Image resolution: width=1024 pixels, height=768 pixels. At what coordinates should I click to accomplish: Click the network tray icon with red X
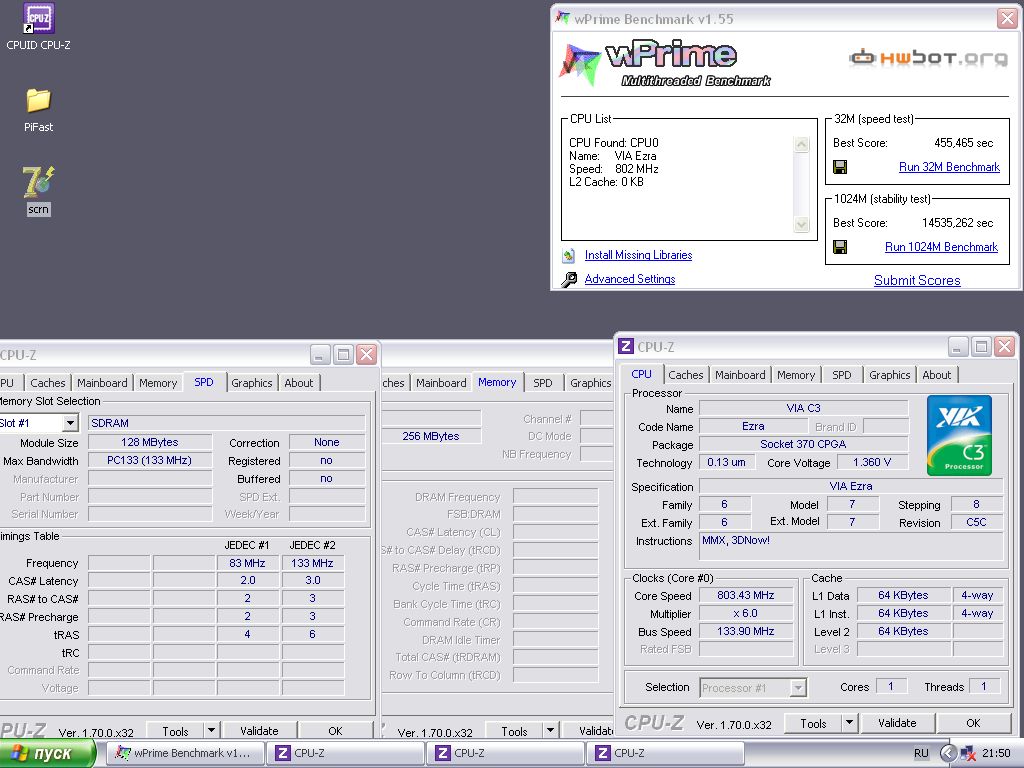click(968, 754)
